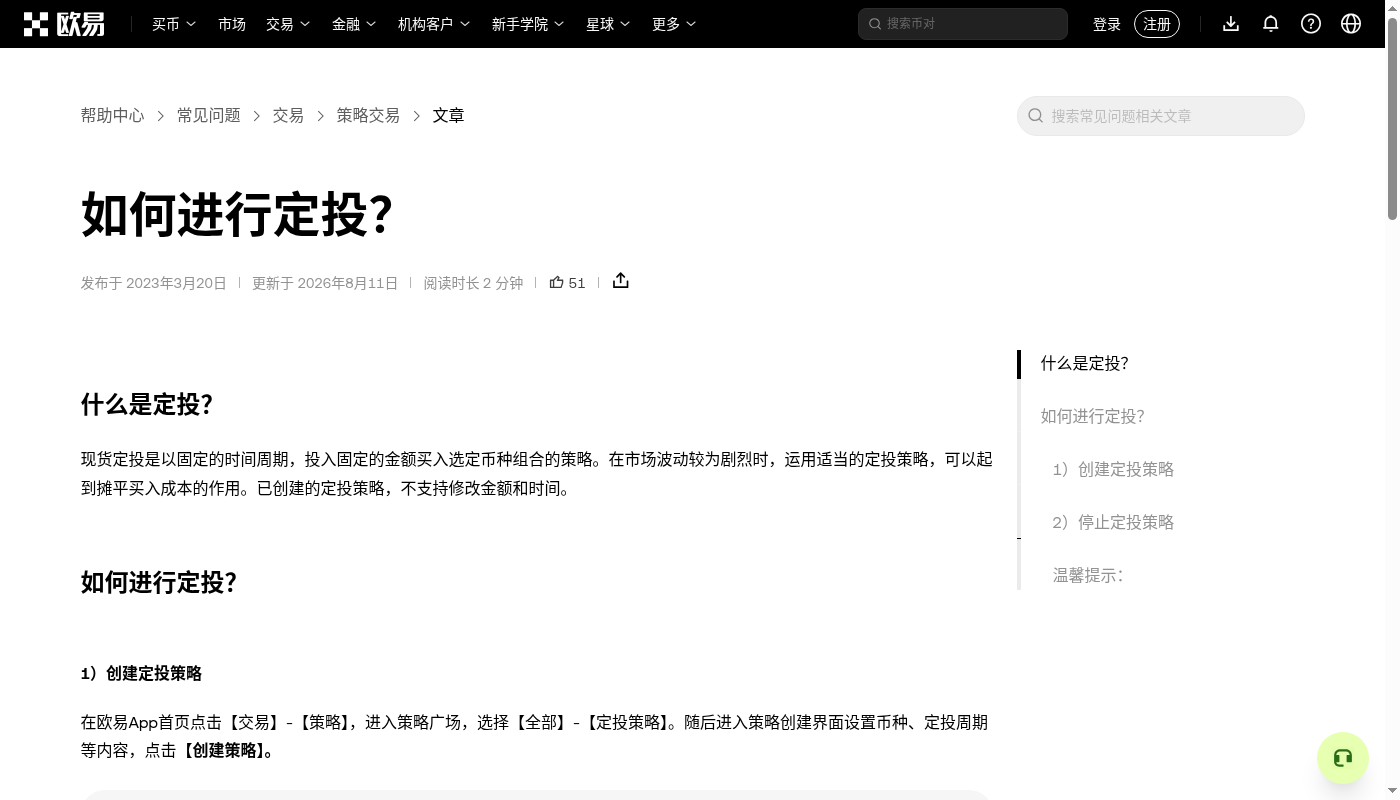Expand the 机构客户 dropdown menu

434,24
